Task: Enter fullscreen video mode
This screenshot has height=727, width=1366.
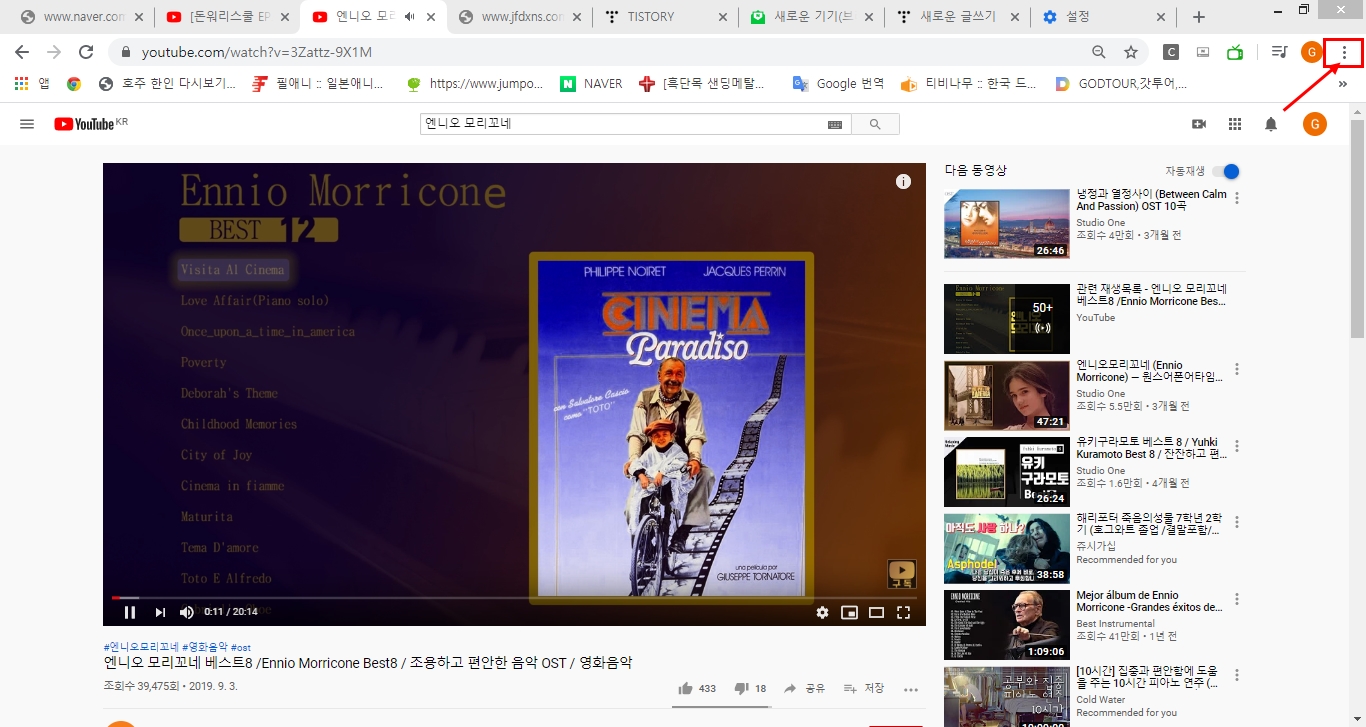Action: 904,612
